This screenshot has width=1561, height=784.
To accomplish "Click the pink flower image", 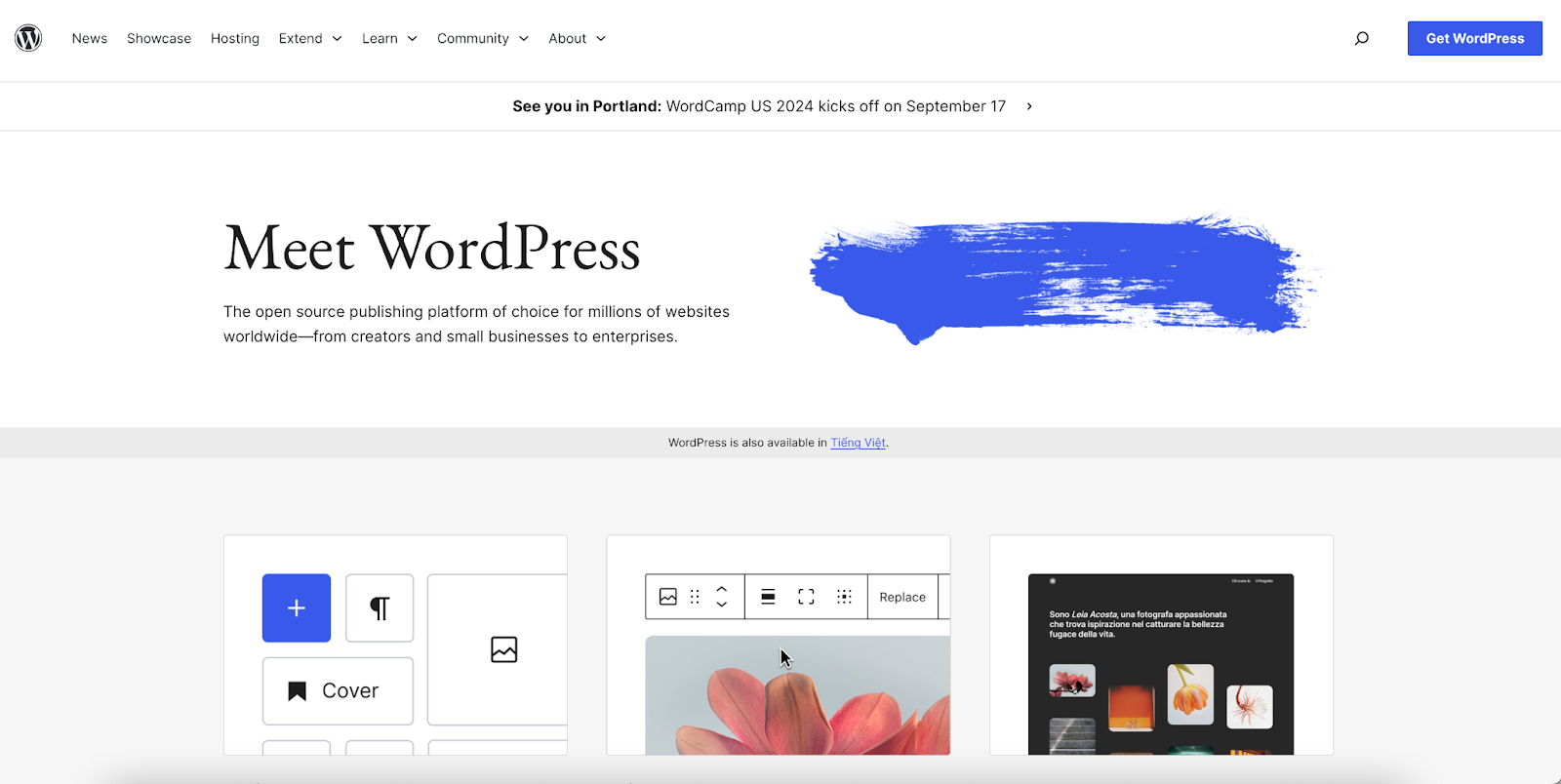I will pos(798,695).
